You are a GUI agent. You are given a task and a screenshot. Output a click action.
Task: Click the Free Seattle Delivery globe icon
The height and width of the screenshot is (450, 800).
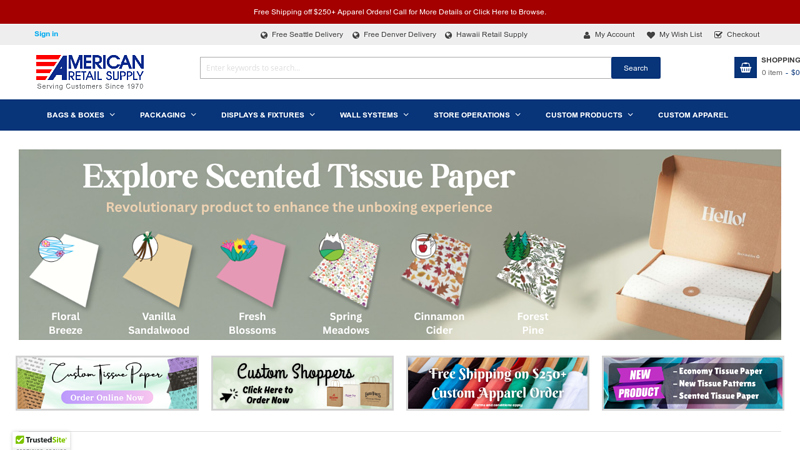tap(264, 35)
